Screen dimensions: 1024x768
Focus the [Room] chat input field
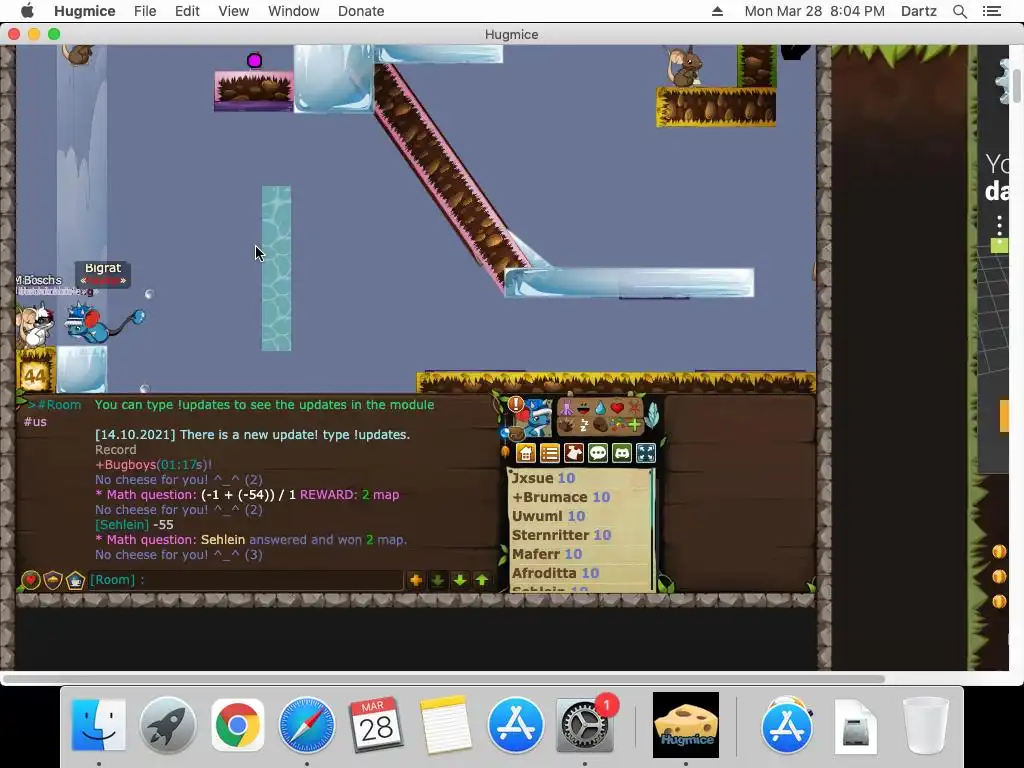click(246, 580)
